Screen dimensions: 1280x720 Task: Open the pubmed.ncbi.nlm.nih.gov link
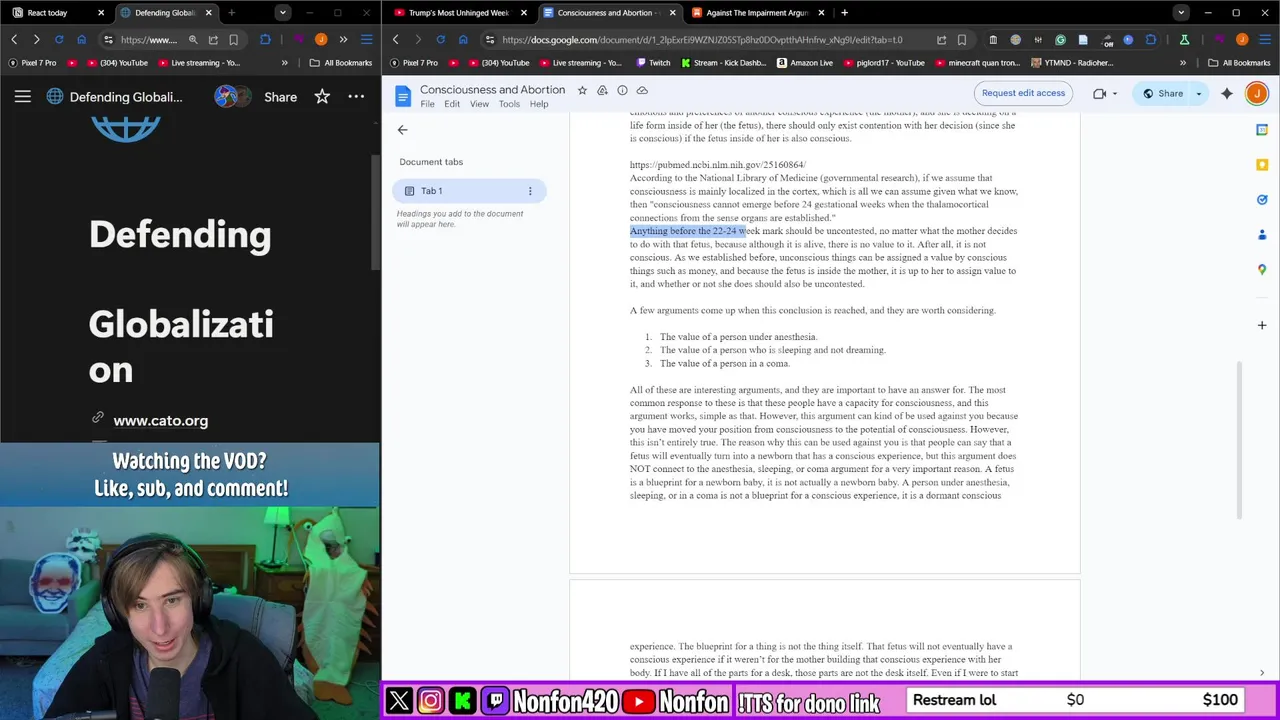(717, 165)
